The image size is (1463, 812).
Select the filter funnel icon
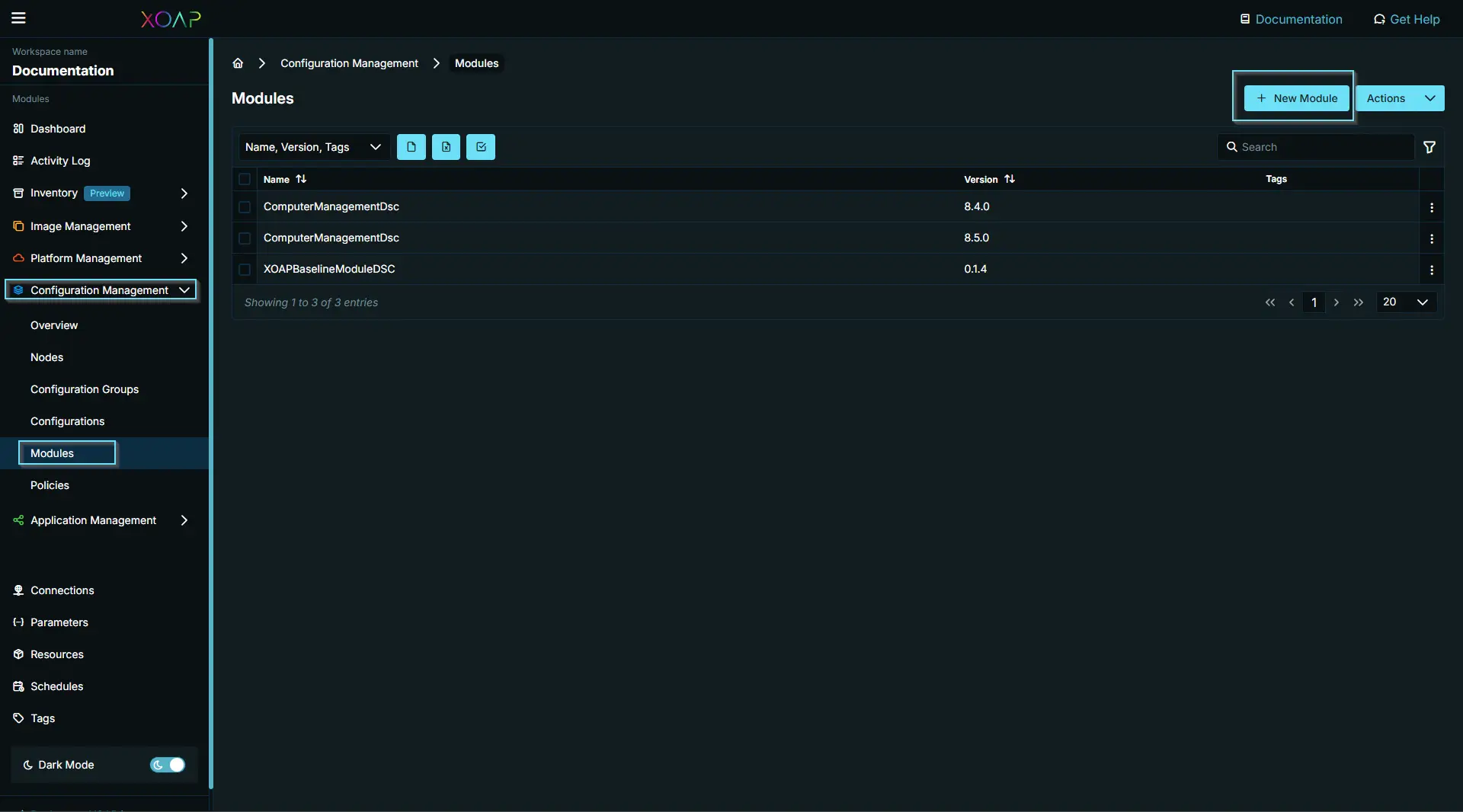click(x=1430, y=147)
